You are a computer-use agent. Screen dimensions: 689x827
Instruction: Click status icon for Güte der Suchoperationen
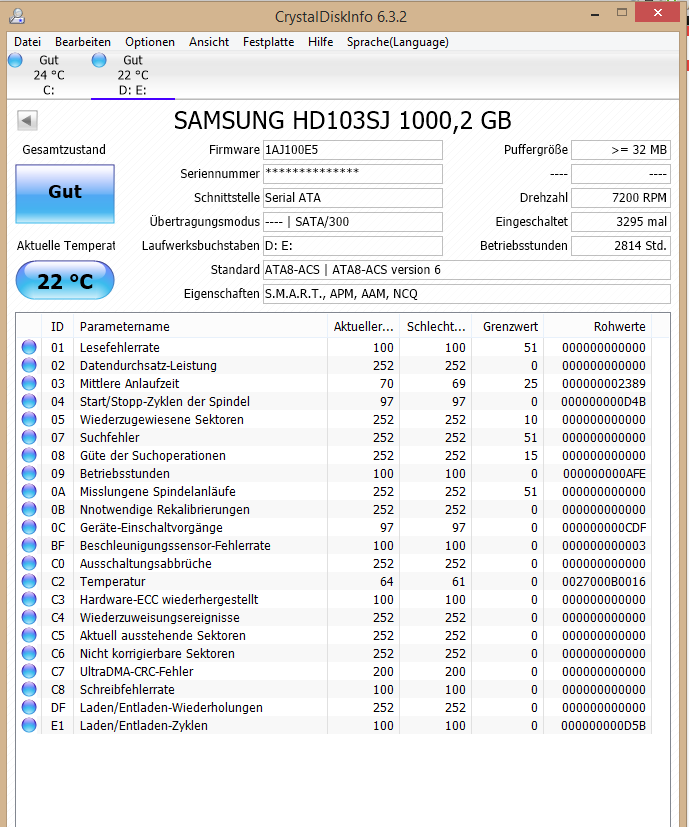tap(29, 455)
